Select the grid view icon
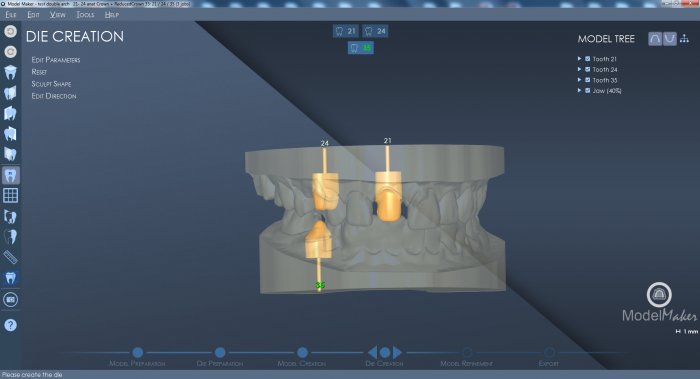This screenshot has height=379, width=700. coord(10,196)
